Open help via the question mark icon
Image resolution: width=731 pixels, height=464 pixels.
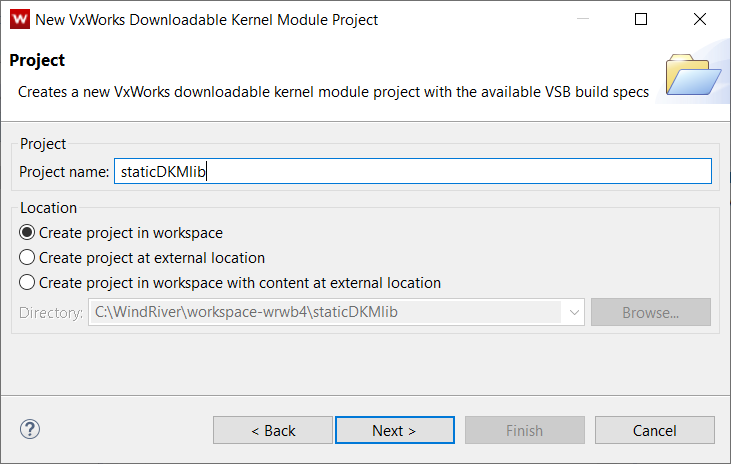tap(30, 429)
